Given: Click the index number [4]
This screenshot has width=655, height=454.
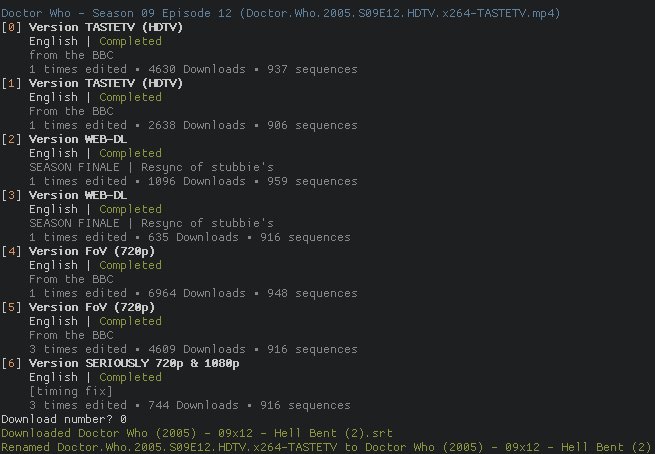Looking at the screenshot, I should click(11, 251).
